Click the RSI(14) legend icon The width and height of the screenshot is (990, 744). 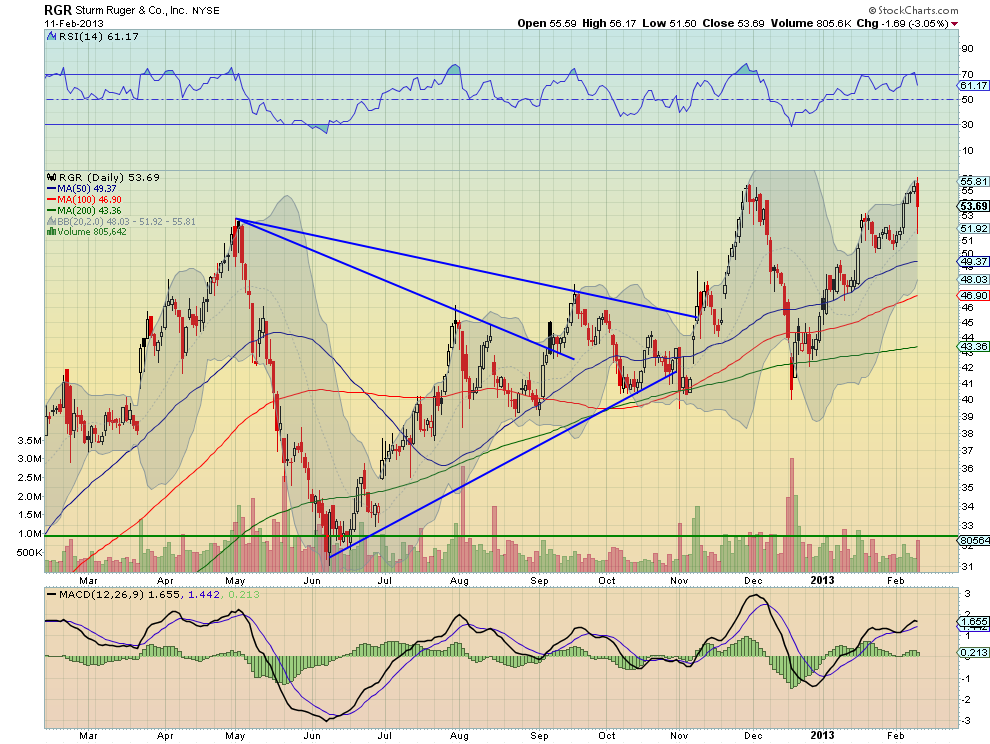click(x=52, y=37)
